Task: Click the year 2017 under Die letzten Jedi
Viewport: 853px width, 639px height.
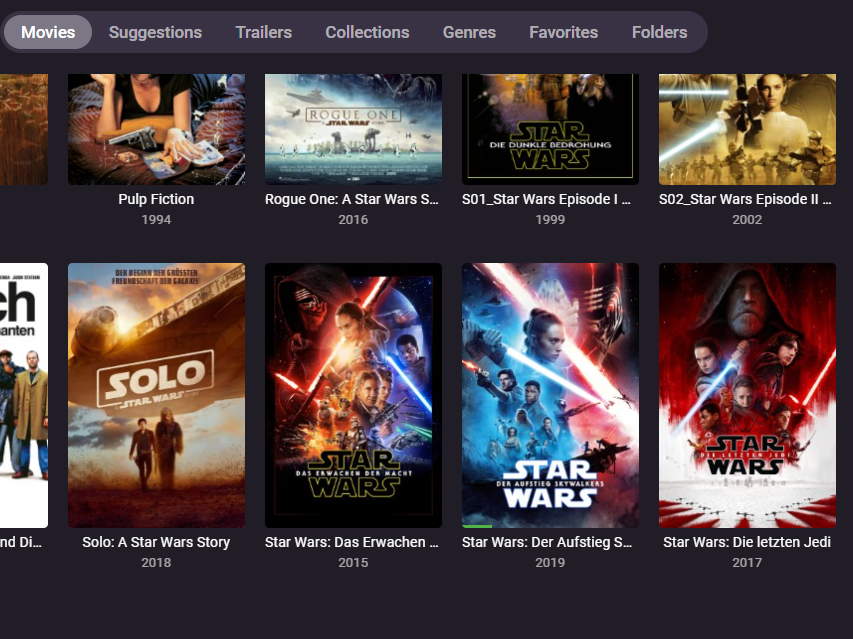Action: coord(747,563)
